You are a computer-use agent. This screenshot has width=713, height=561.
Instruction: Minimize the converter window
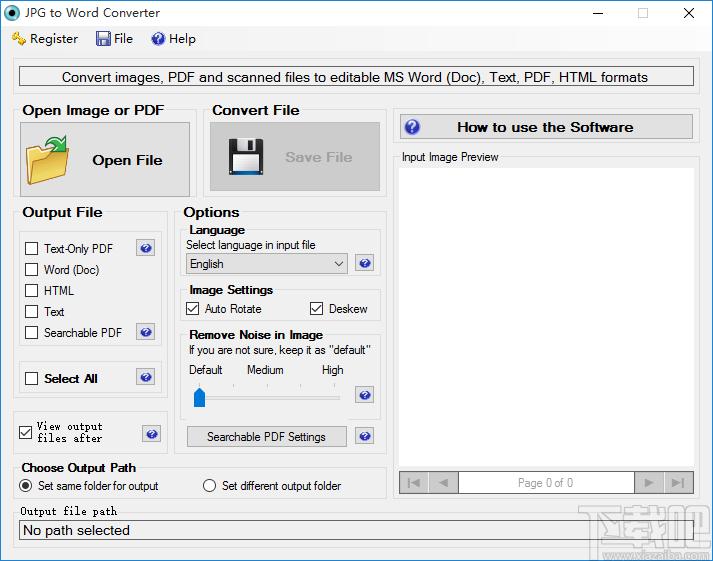(598, 13)
